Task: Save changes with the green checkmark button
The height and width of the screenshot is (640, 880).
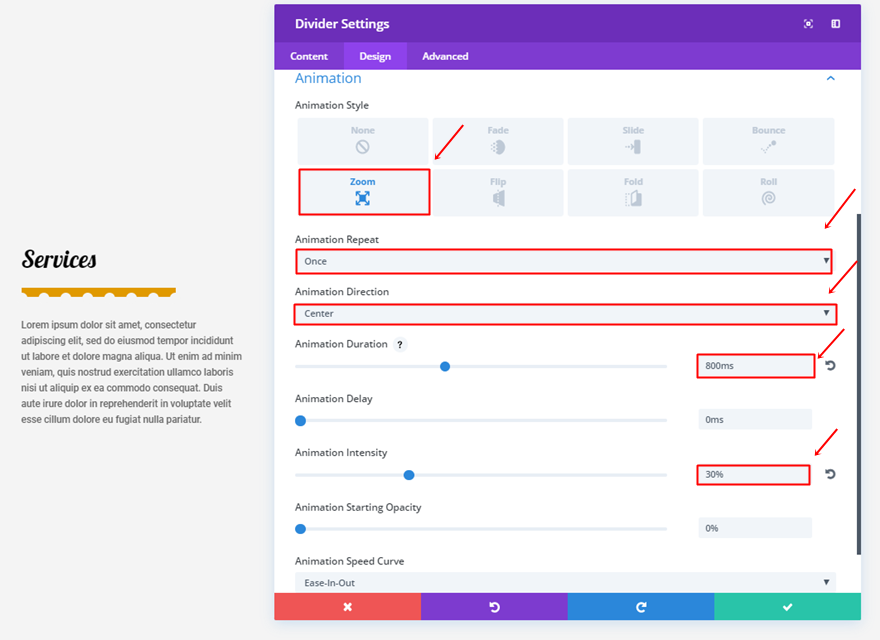Action: (x=787, y=607)
